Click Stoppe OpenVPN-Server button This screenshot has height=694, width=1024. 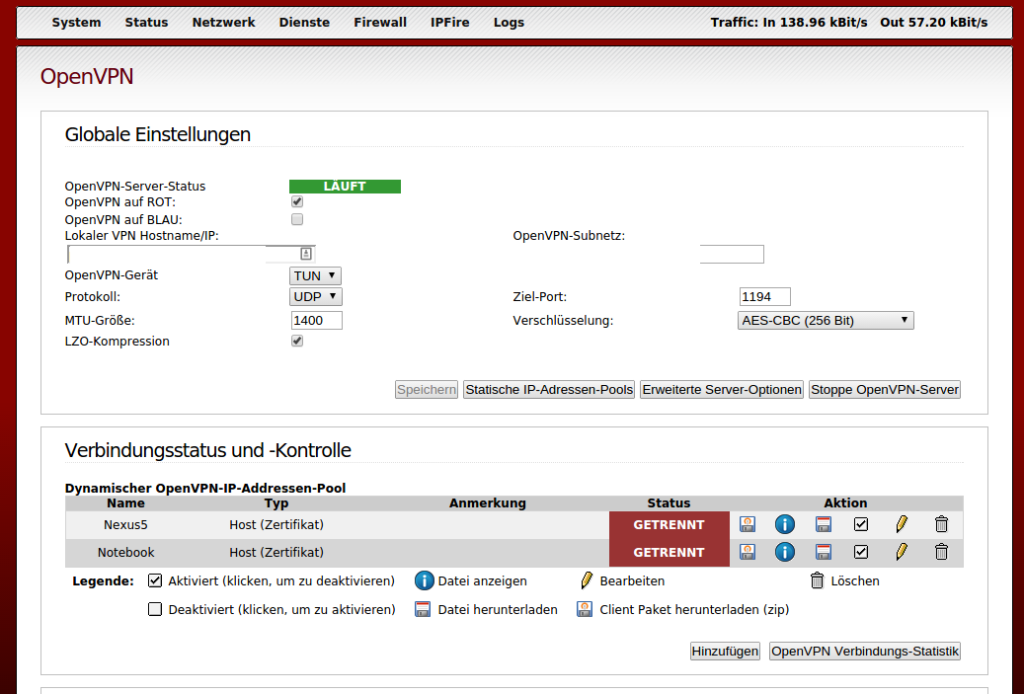[885, 390]
